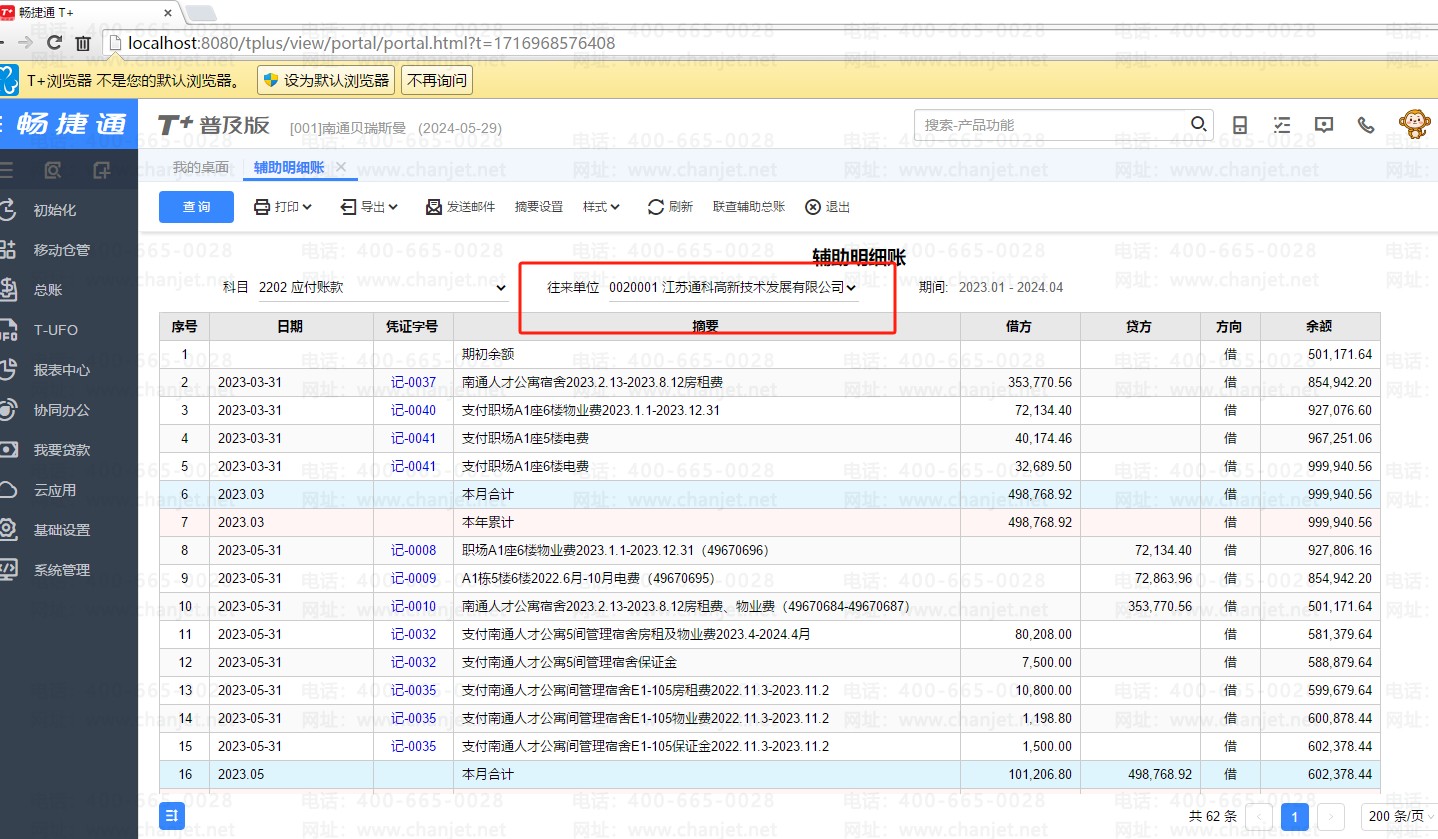Click the 移动仓管 sidebar icon

point(8,250)
